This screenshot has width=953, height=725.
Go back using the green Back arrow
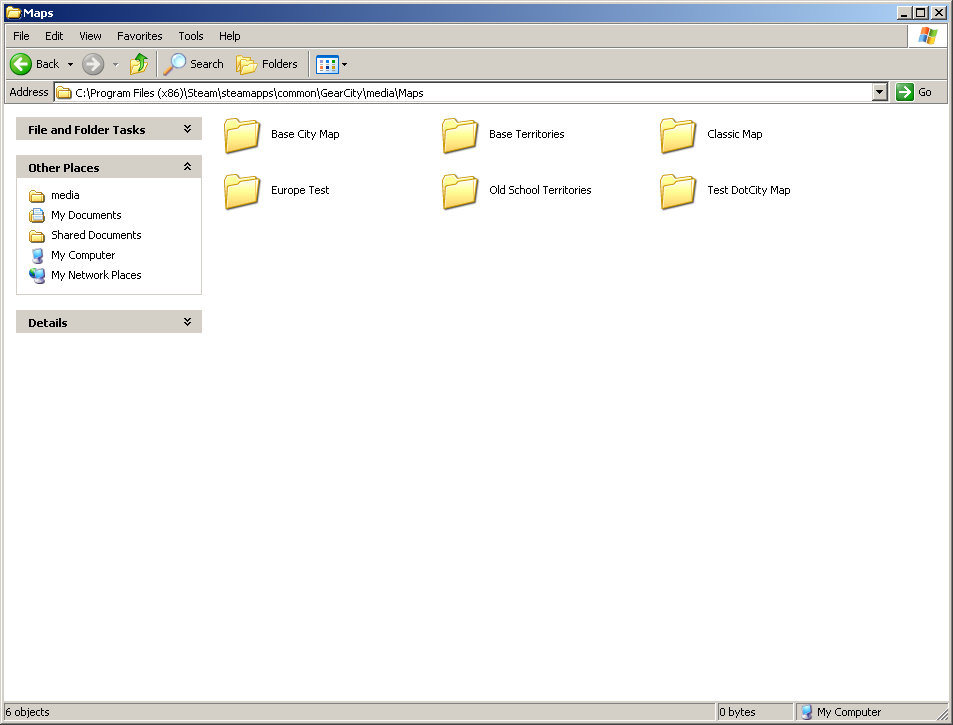click(x=21, y=64)
